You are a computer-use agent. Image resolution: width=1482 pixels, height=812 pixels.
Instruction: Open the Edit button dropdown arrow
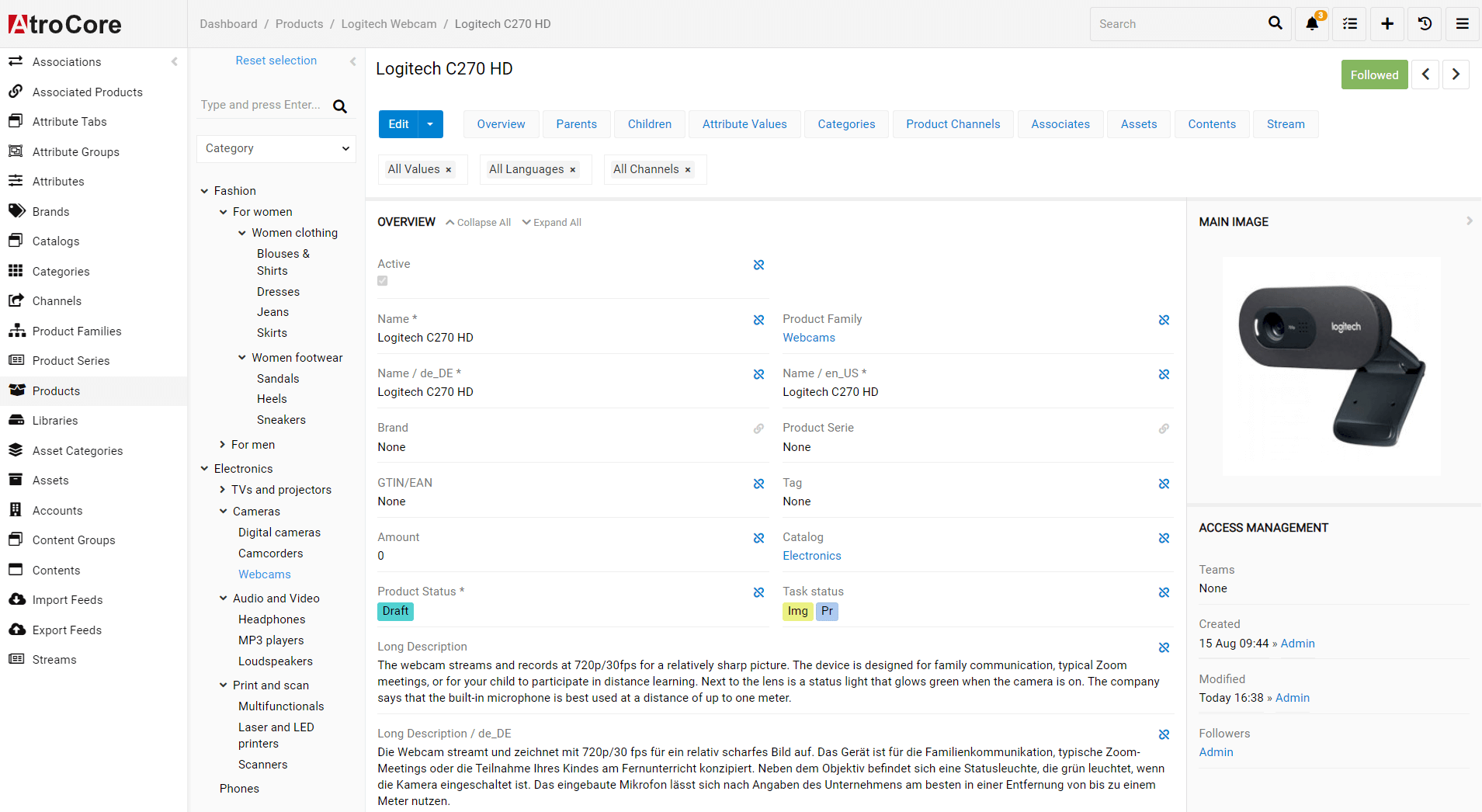coord(430,124)
